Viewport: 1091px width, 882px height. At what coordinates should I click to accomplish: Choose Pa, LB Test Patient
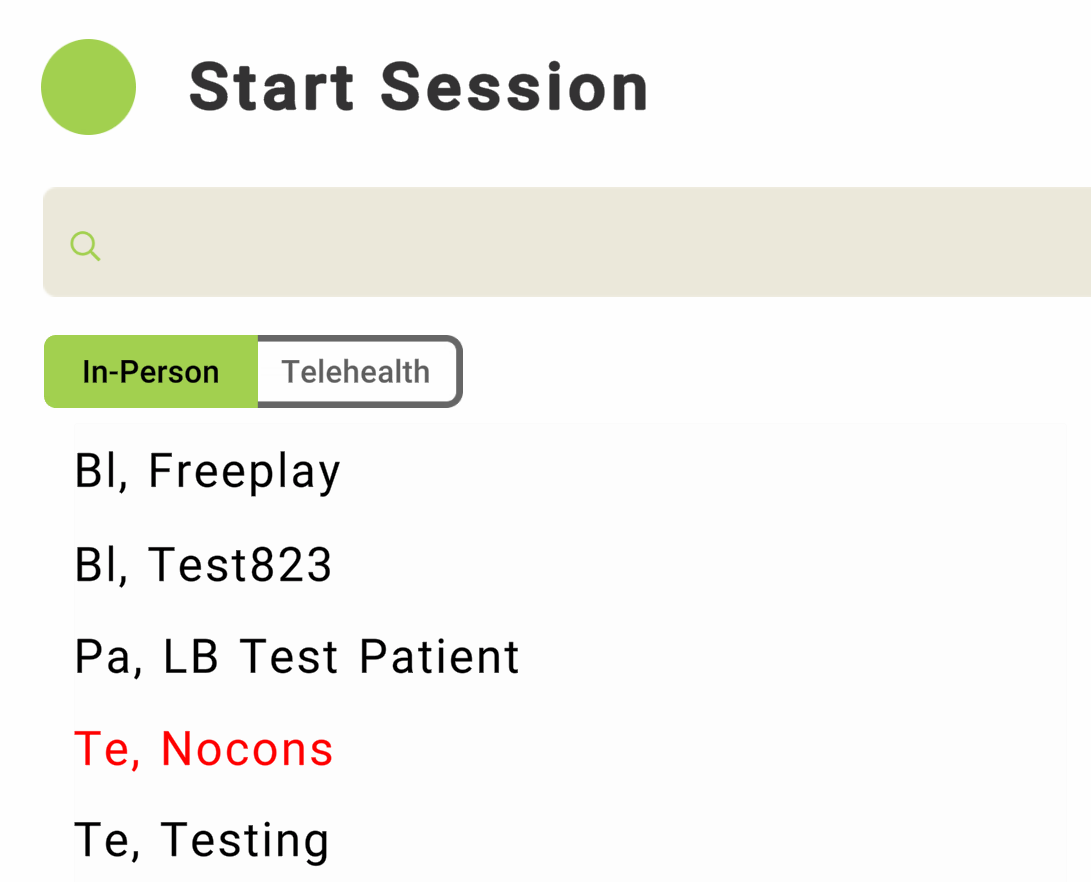pos(297,657)
